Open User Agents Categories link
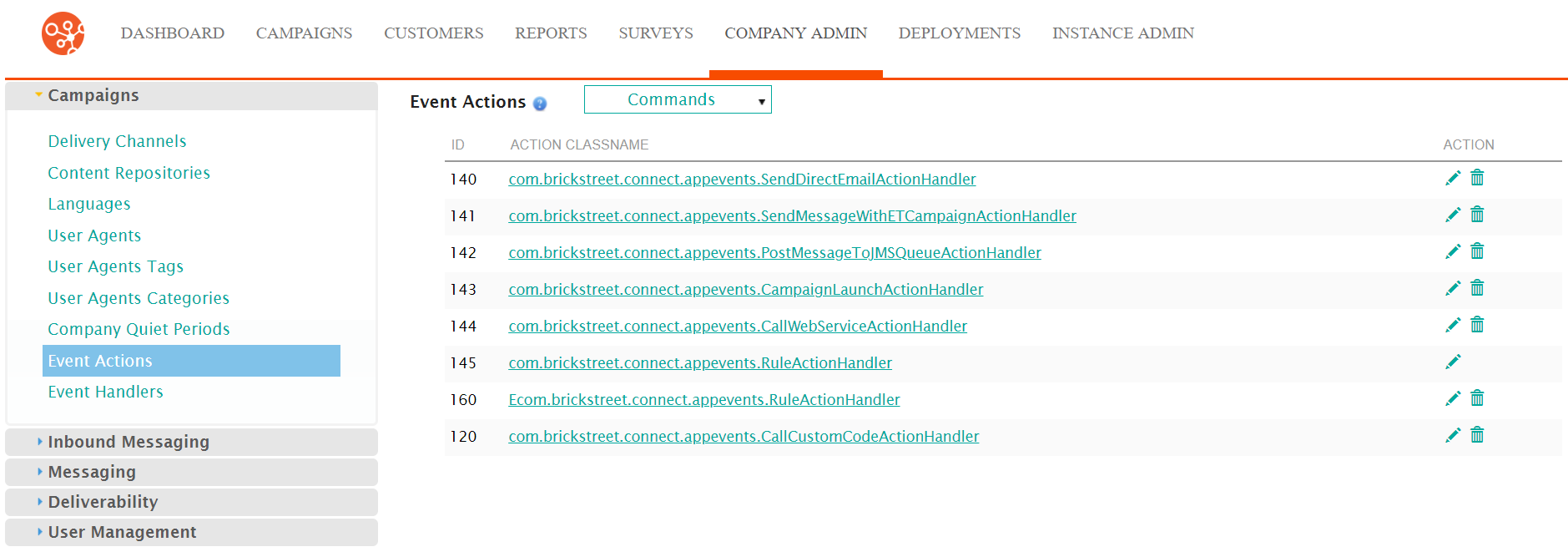 [x=139, y=298]
